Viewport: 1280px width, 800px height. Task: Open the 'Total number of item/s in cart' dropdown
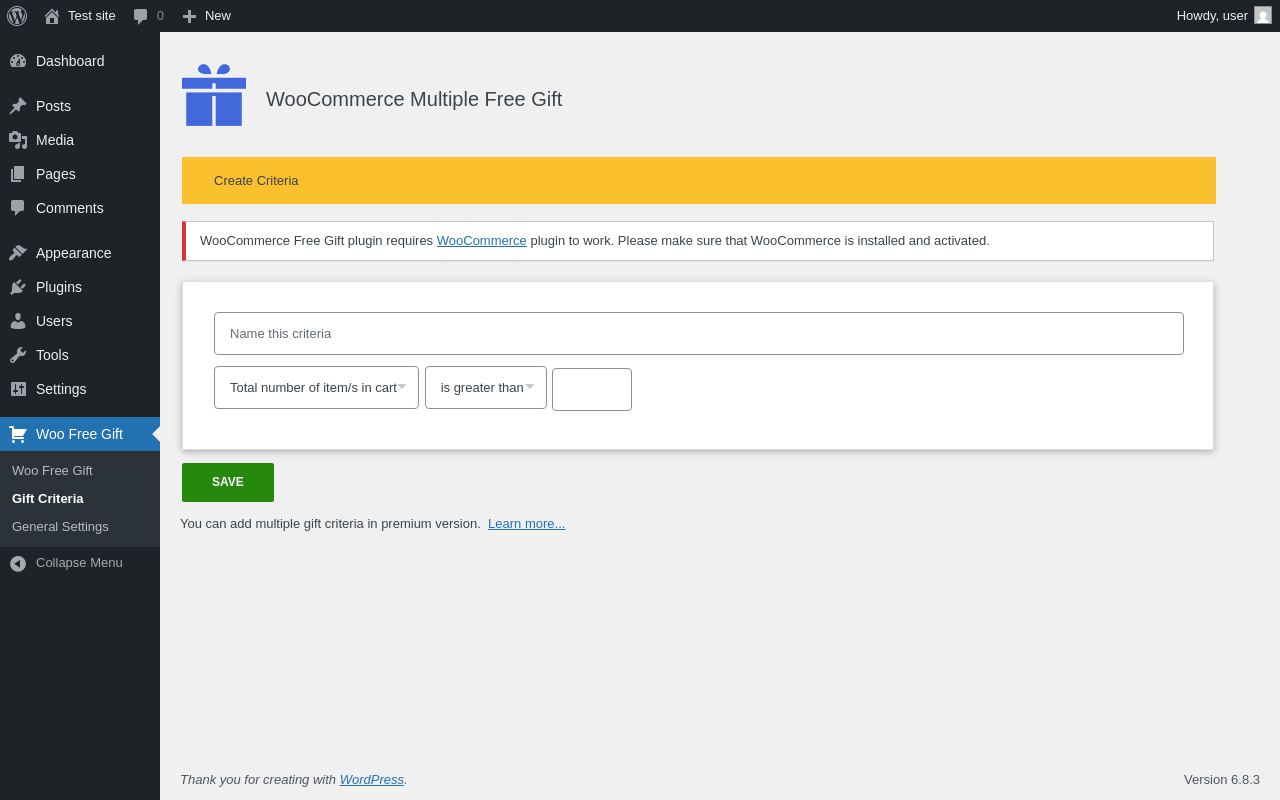point(316,388)
